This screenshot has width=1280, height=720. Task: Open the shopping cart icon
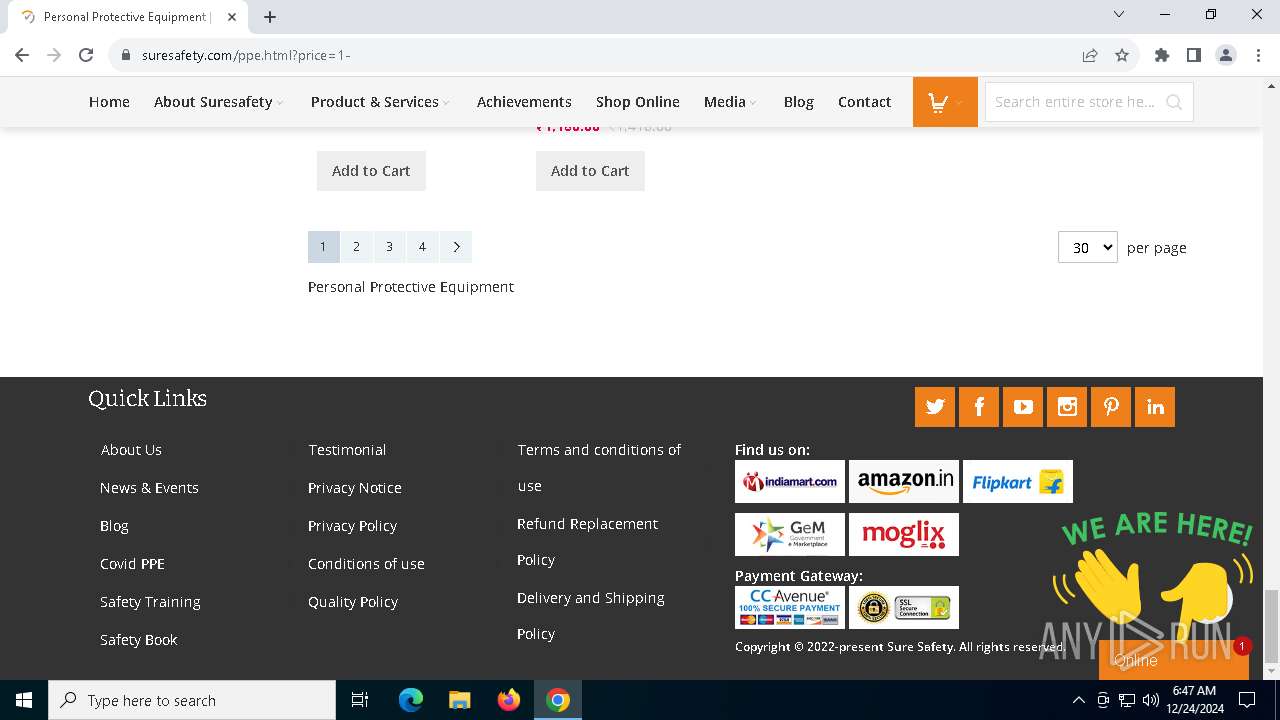click(x=945, y=102)
